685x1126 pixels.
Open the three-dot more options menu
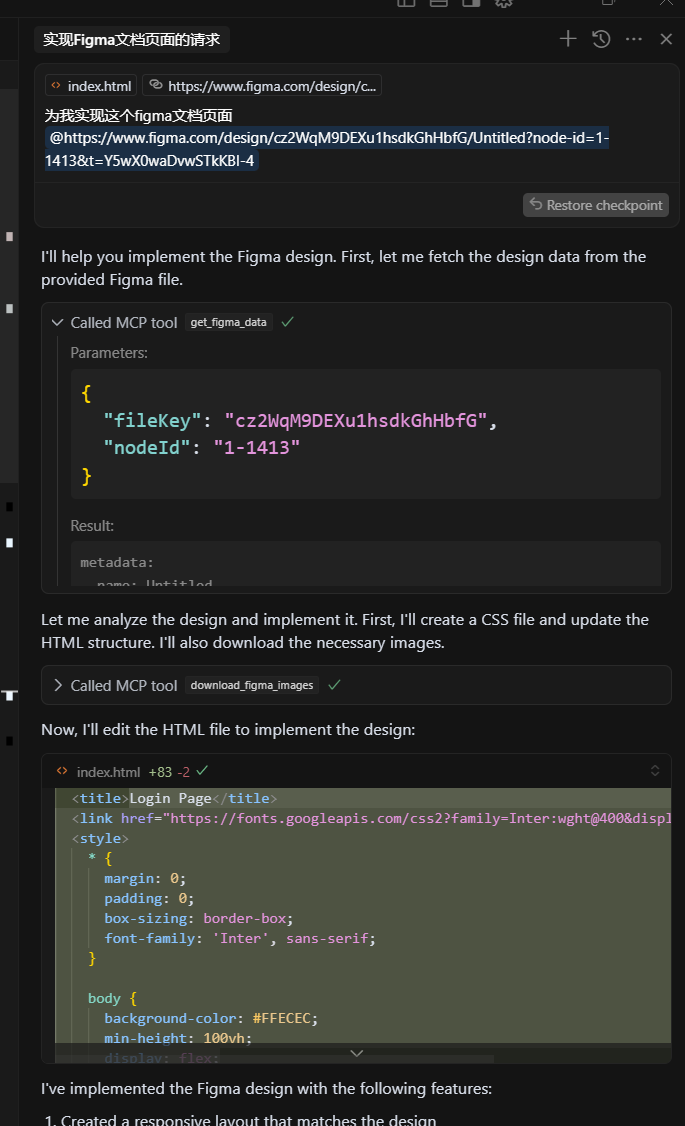point(633,39)
